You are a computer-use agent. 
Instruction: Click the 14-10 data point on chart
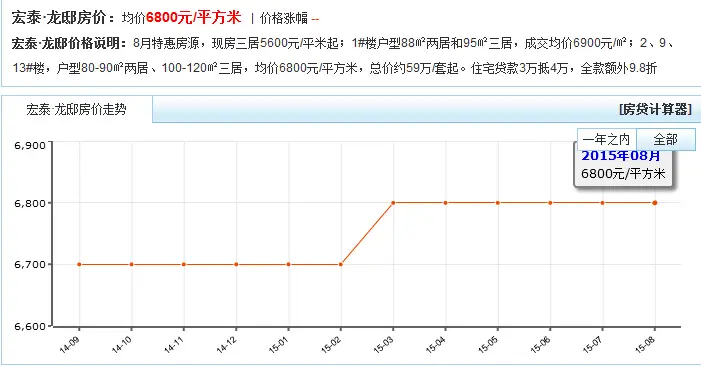click(131, 265)
